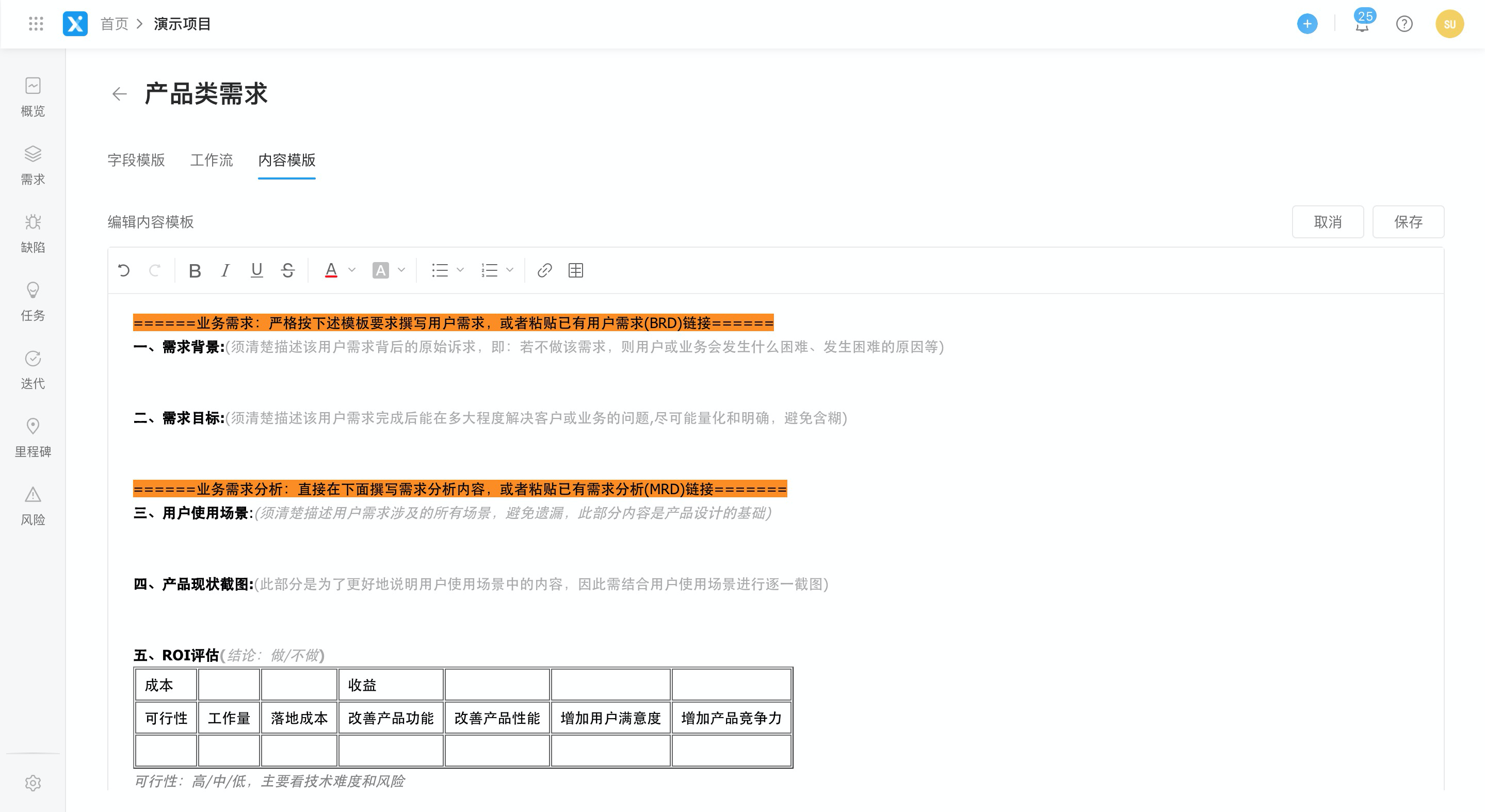Expand bulleted list style dropdown
The height and width of the screenshot is (812, 1485).
[460, 270]
